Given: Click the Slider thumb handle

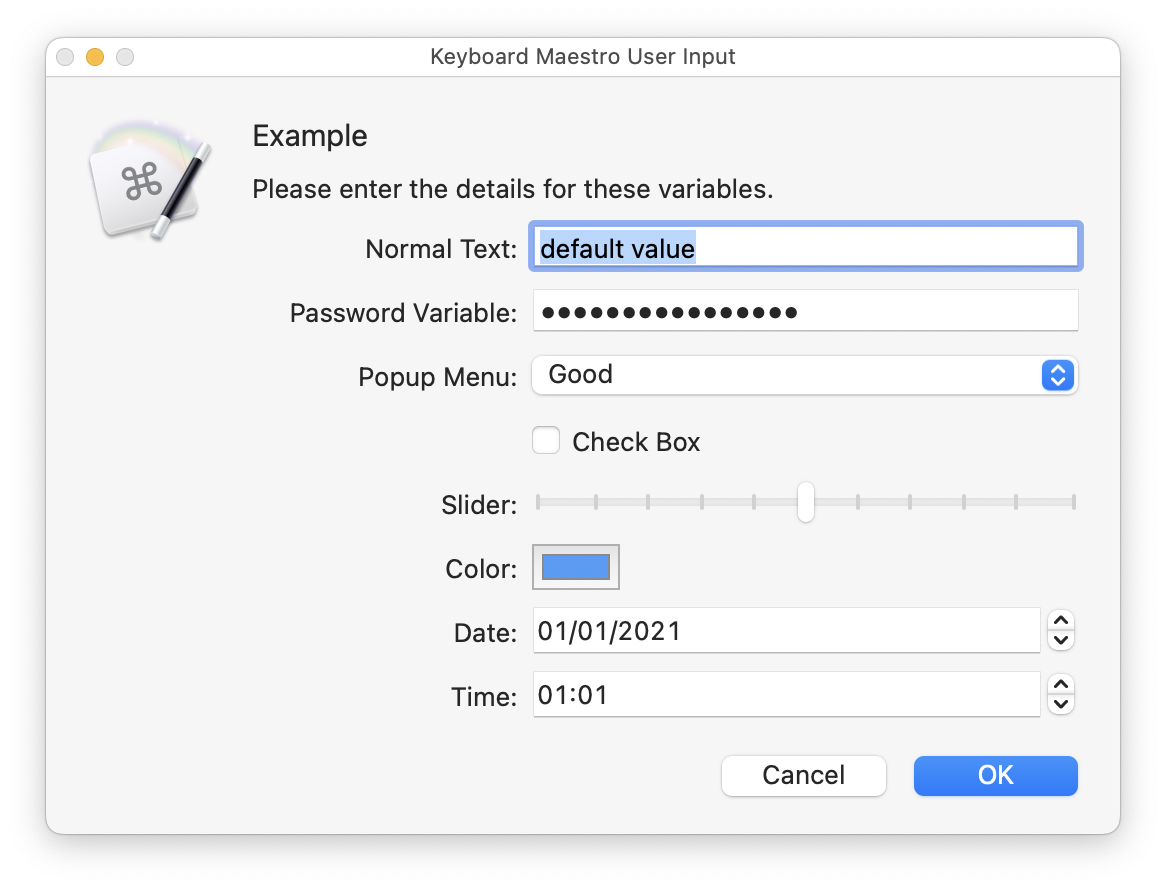Looking at the screenshot, I should pos(806,502).
